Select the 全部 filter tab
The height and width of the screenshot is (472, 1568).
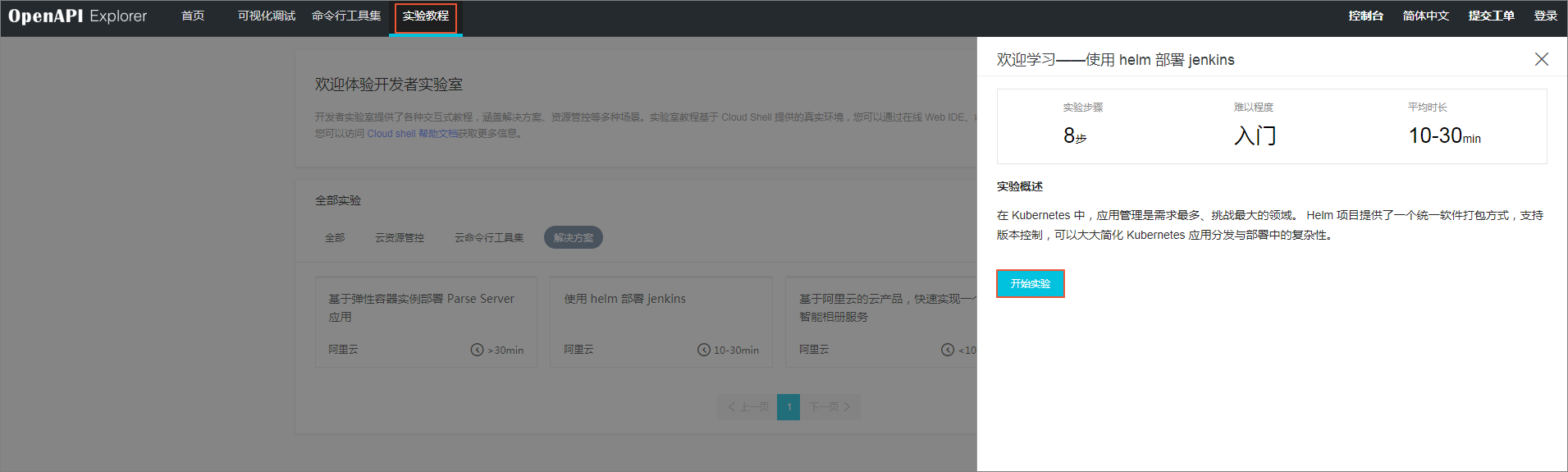[x=335, y=238]
